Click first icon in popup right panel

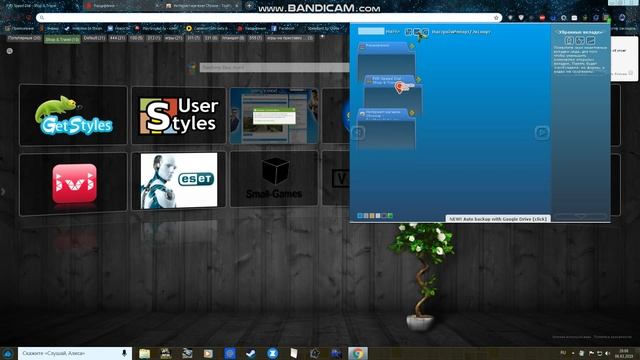coord(569,40)
